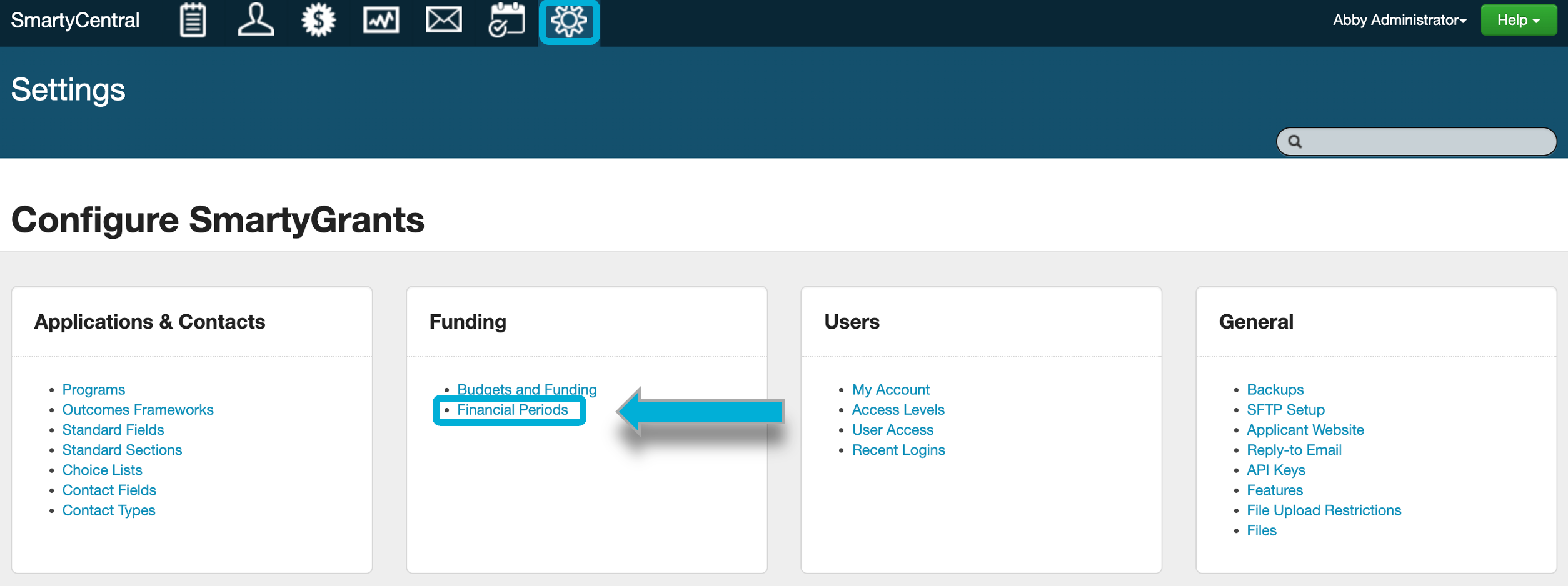Open the Files link under General

(1262, 530)
